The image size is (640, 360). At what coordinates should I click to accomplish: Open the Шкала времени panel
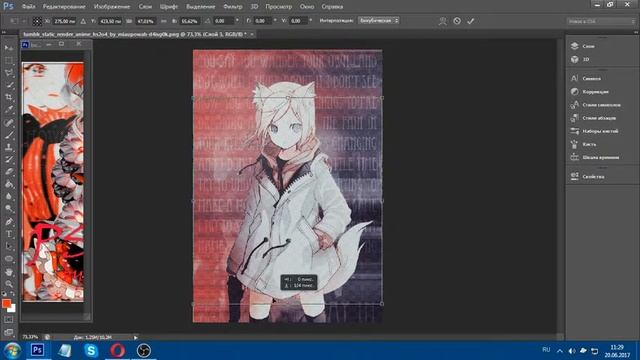pos(601,157)
